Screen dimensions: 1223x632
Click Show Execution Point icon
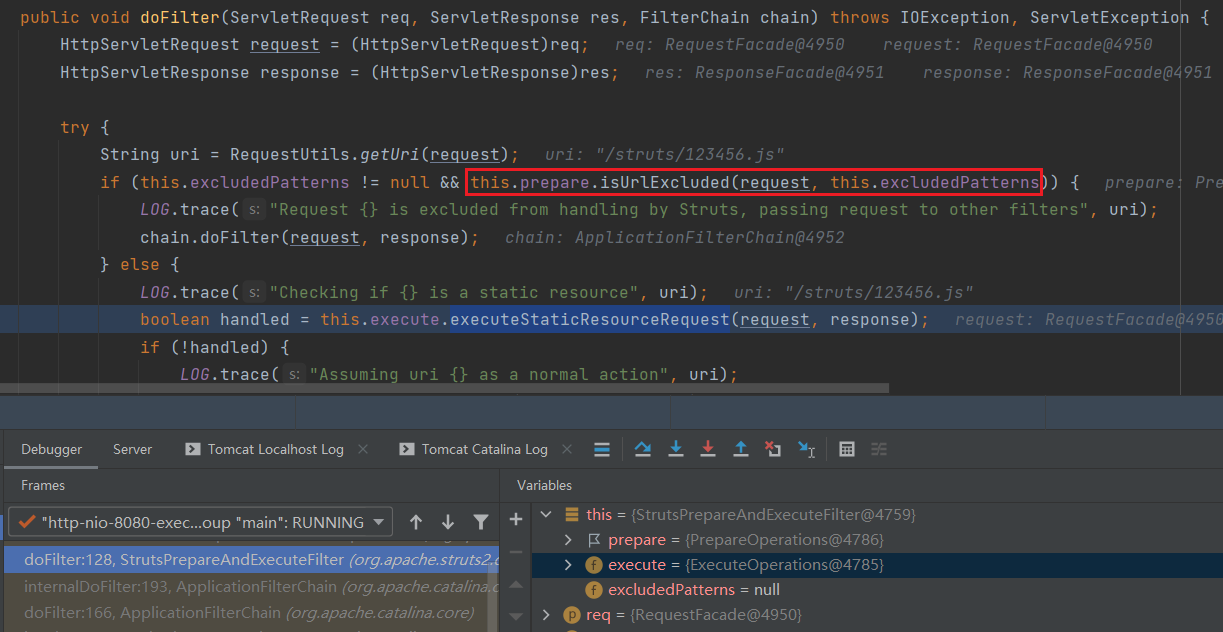pyautogui.click(x=602, y=449)
